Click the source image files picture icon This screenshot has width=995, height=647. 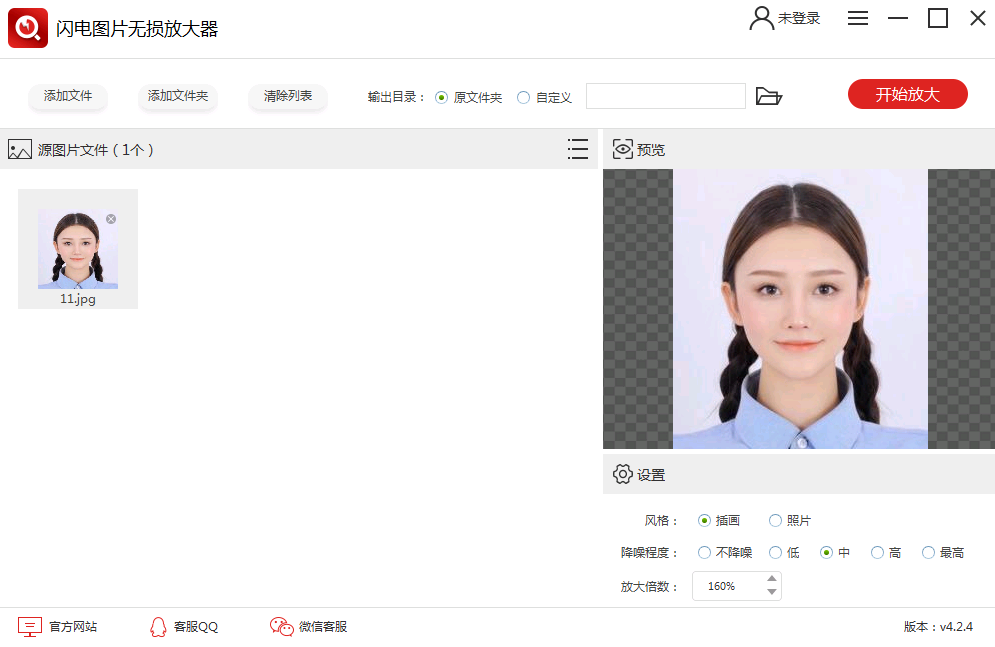[x=20, y=150]
